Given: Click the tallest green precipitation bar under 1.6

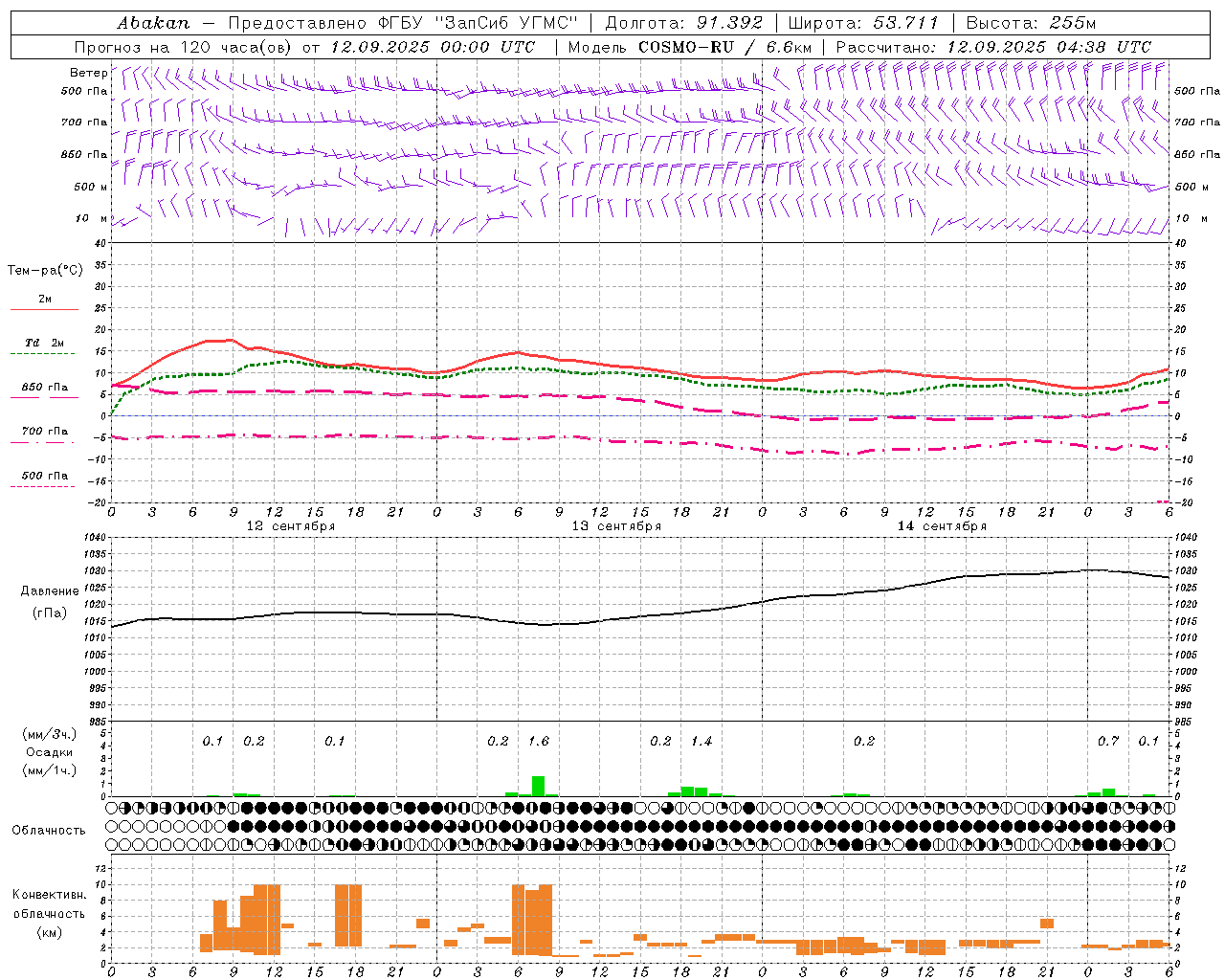Looking at the screenshot, I should 538,786.
